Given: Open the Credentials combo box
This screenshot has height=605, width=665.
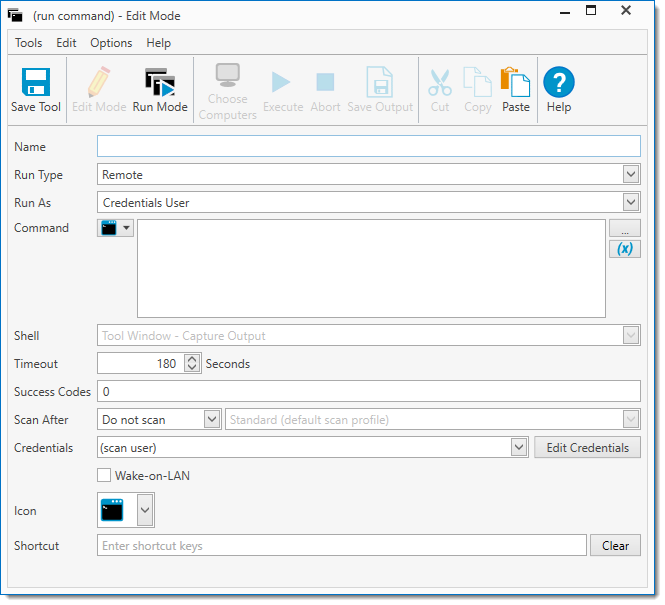Looking at the screenshot, I should (x=519, y=448).
